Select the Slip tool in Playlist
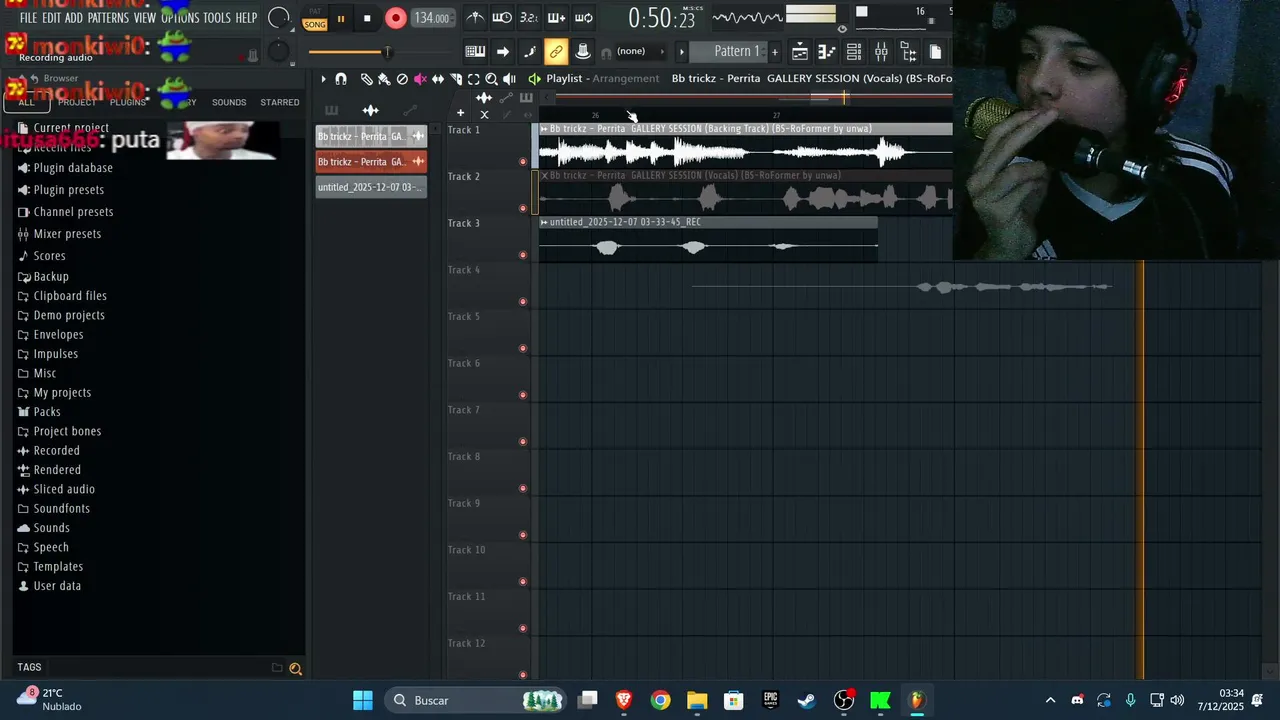The image size is (1280, 720). pyautogui.click(x=438, y=79)
